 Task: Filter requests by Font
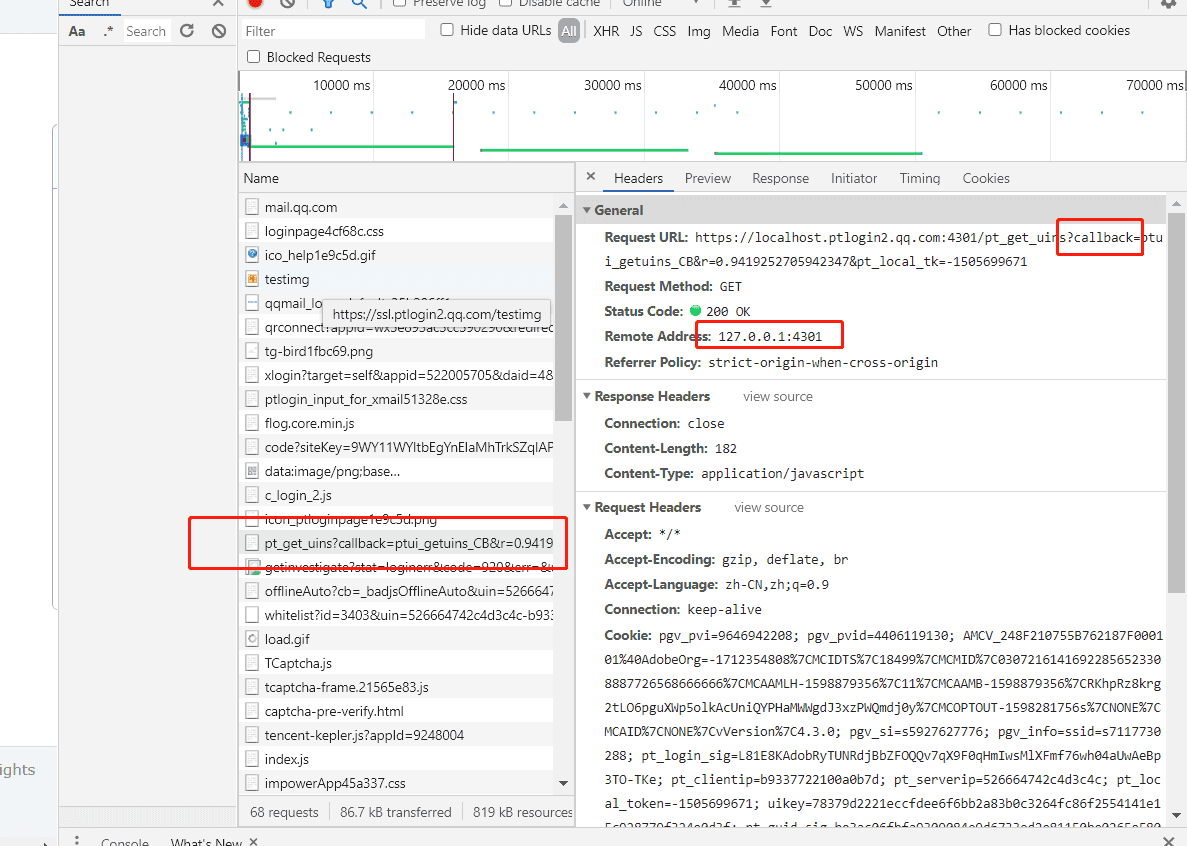(x=784, y=31)
